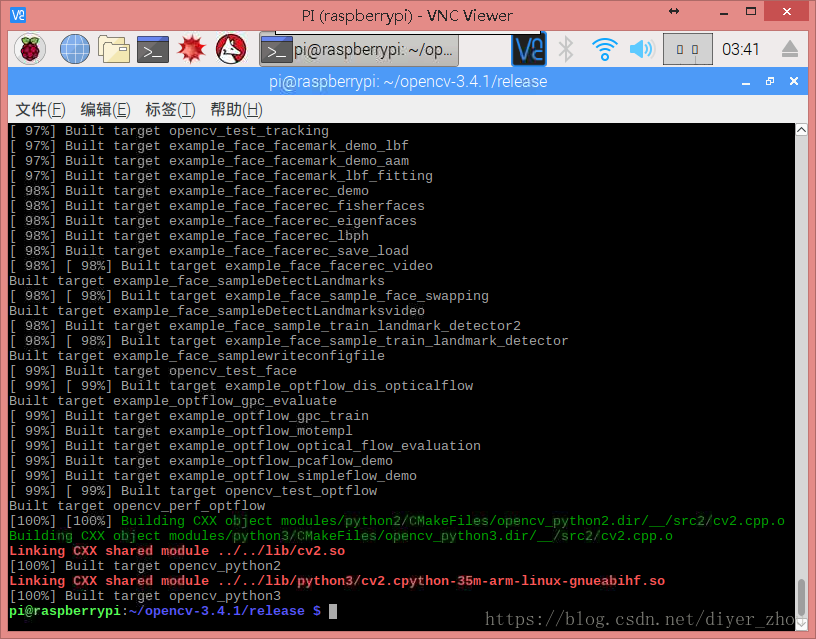
Task: Click the terminal scrollbar thumb
Action: point(801,596)
